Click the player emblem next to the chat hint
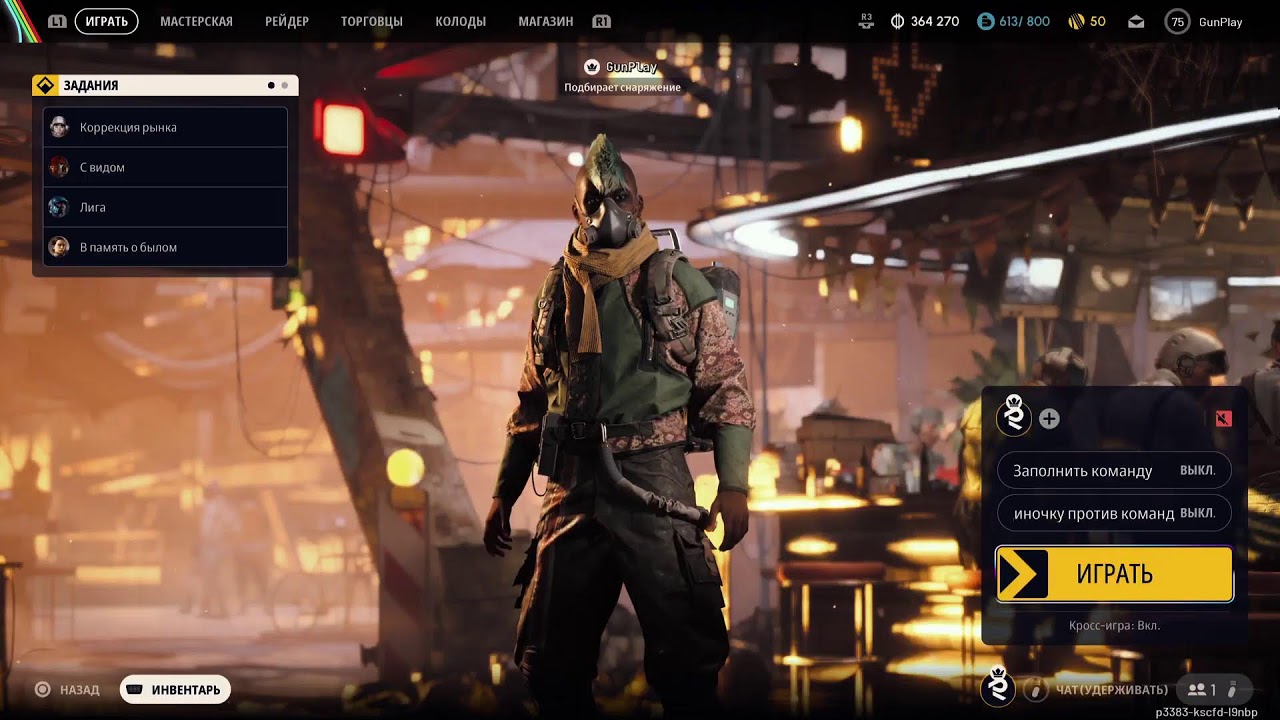 coord(997,686)
